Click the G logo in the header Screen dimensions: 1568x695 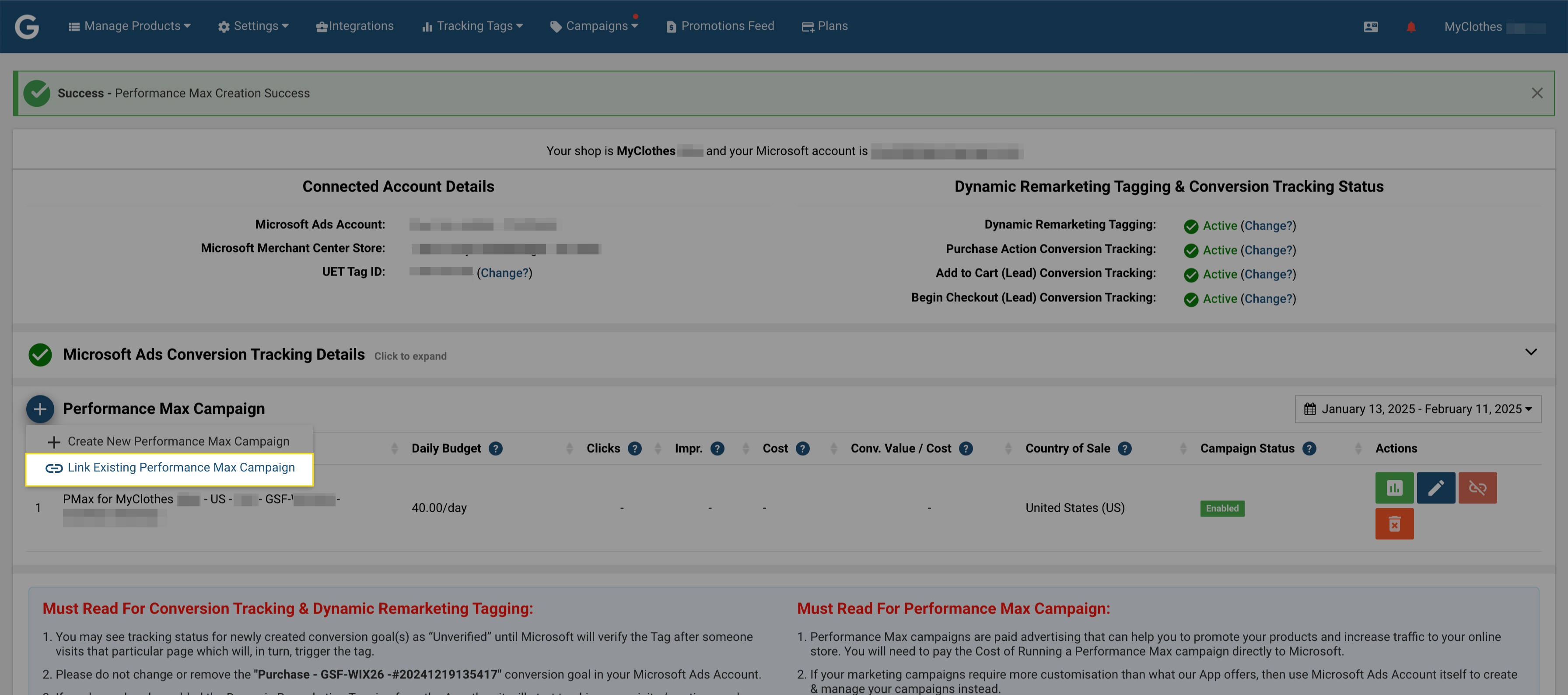point(27,26)
